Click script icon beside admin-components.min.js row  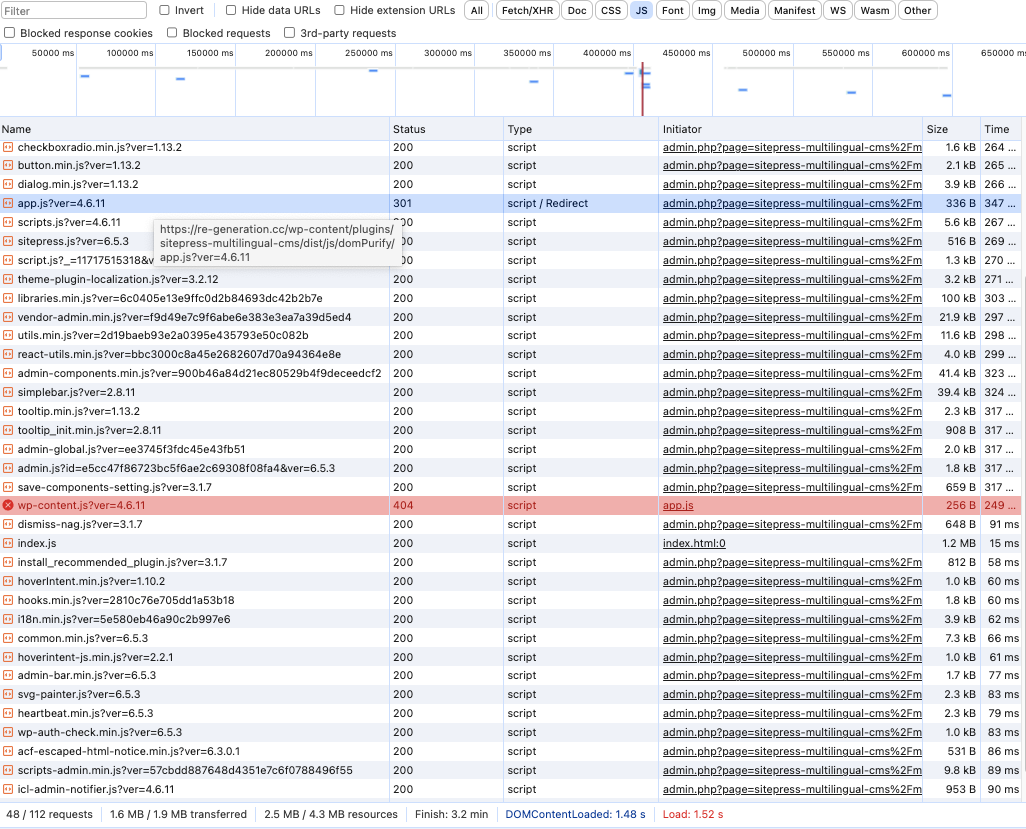coord(8,374)
